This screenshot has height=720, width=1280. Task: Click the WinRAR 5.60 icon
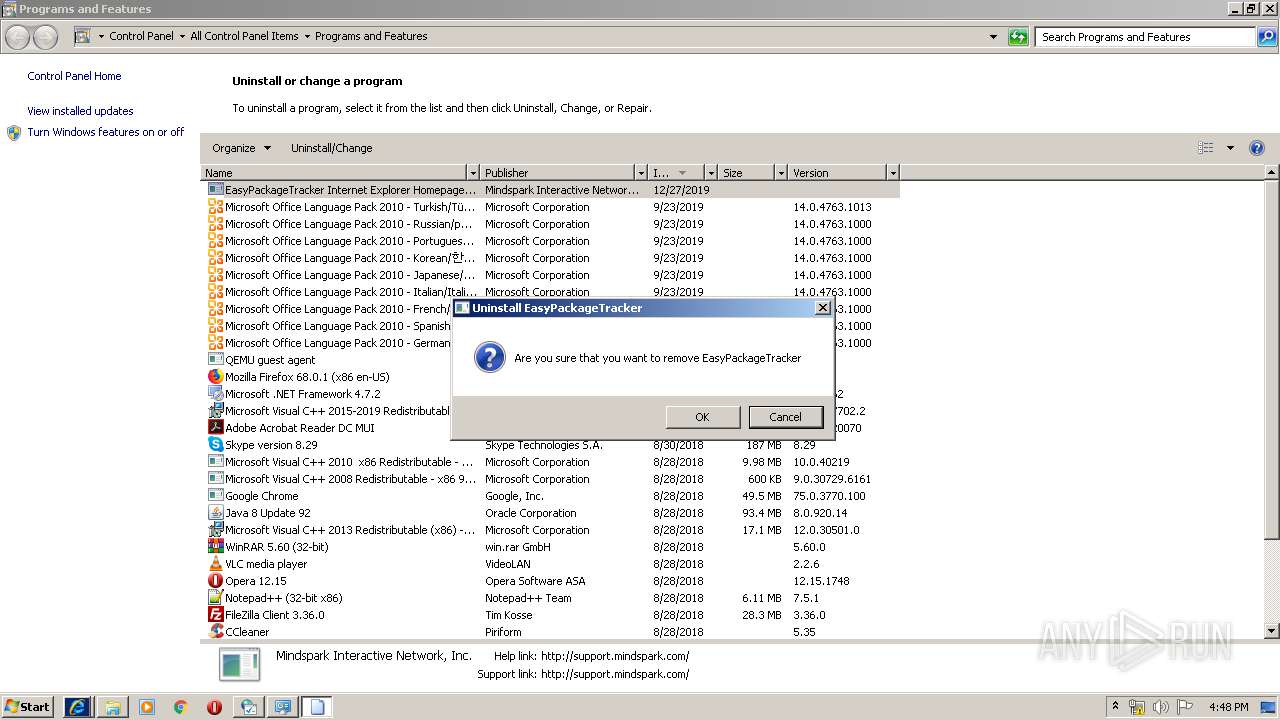(x=215, y=547)
